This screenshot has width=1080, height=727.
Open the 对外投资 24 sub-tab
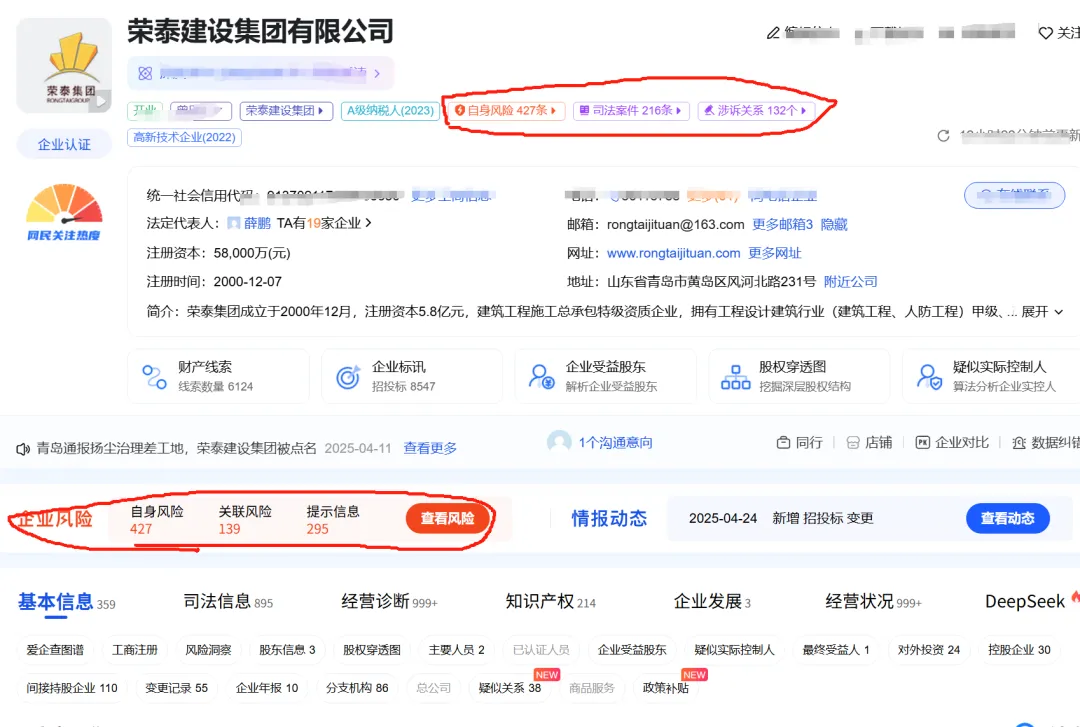click(928, 650)
